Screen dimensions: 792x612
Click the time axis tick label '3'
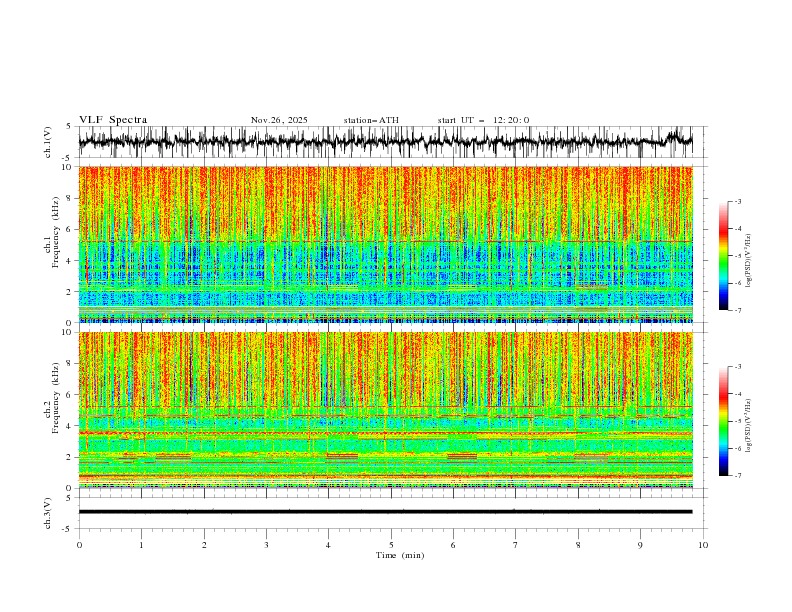pos(266,545)
